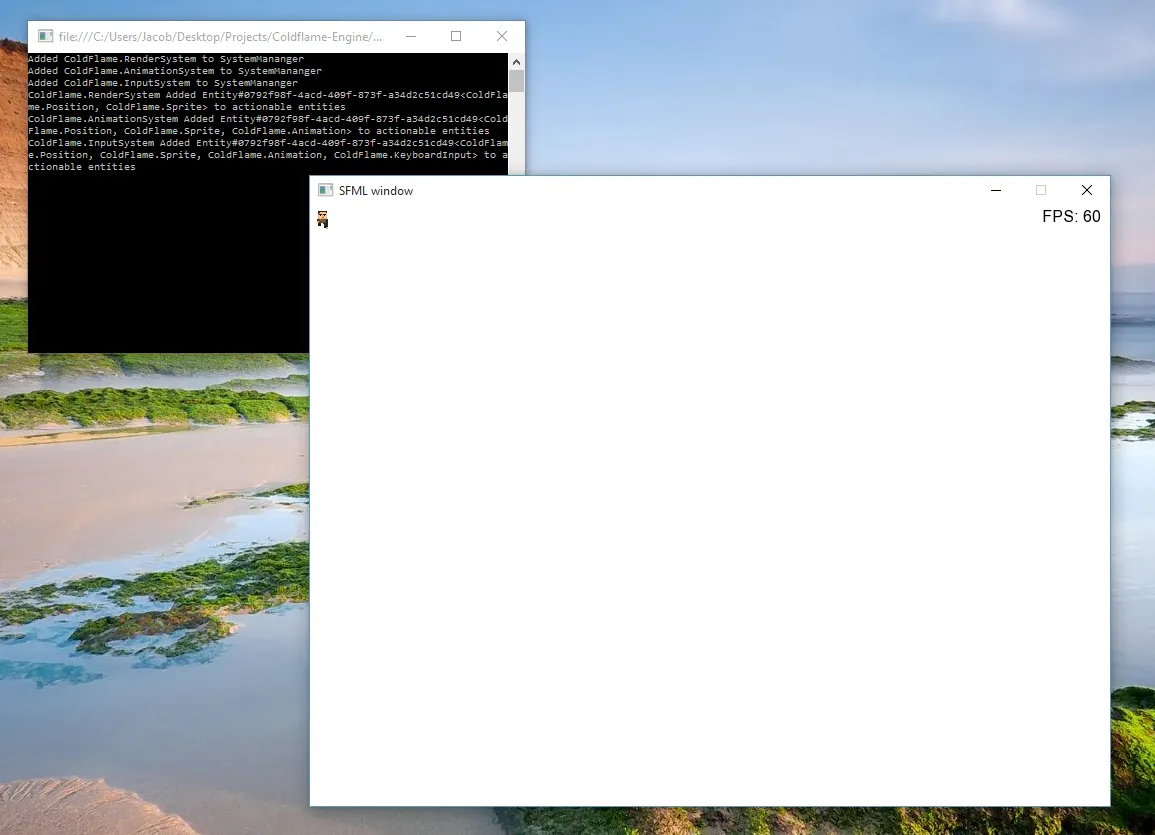Click the FPS: 60 counter text
Image resolution: width=1155 pixels, height=835 pixels.
click(1070, 217)
